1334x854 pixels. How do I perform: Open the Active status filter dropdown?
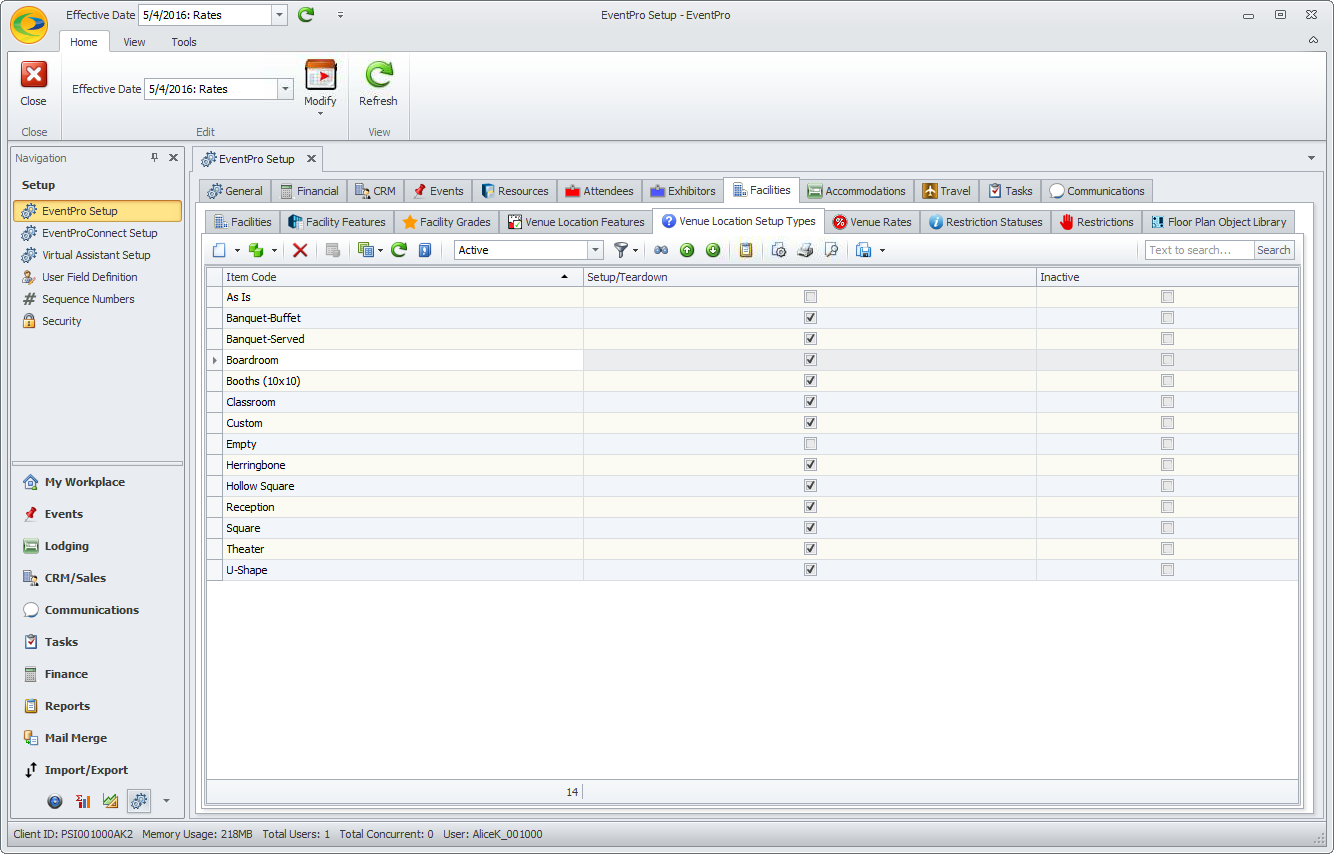coord(596,250)
